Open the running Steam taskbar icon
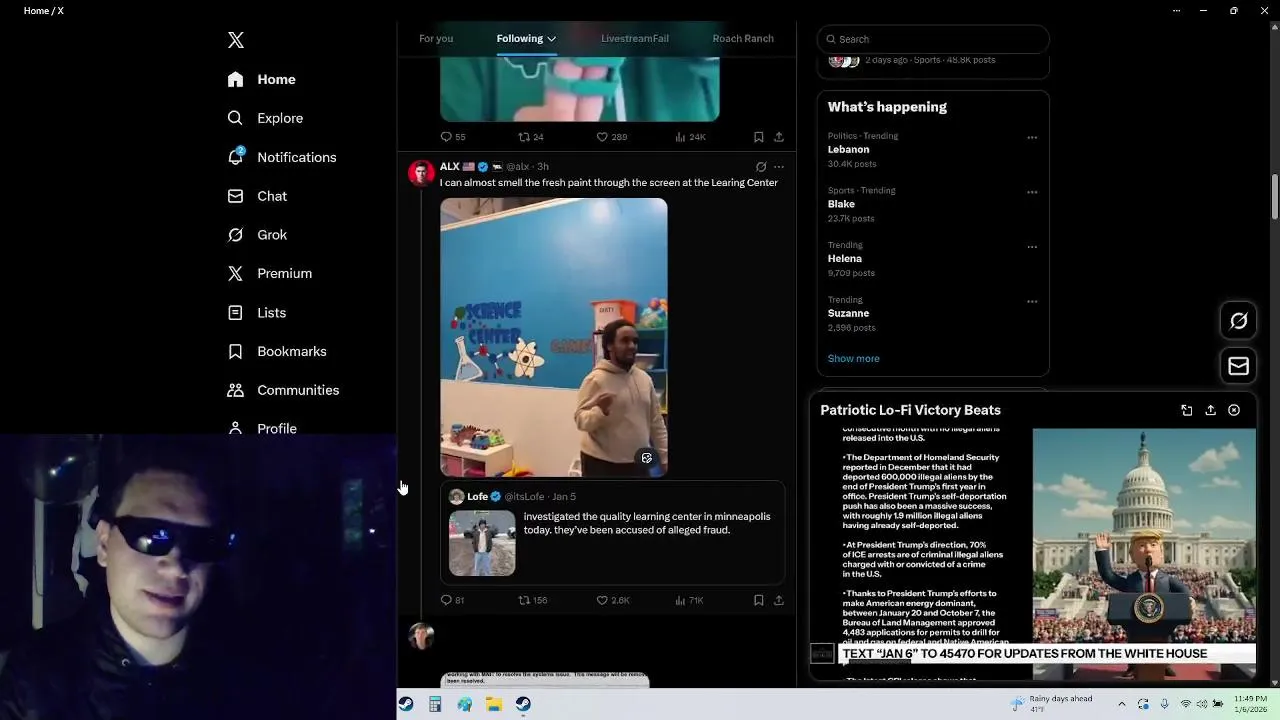Screen dimensions: 1280x720 tap(523, 704)
